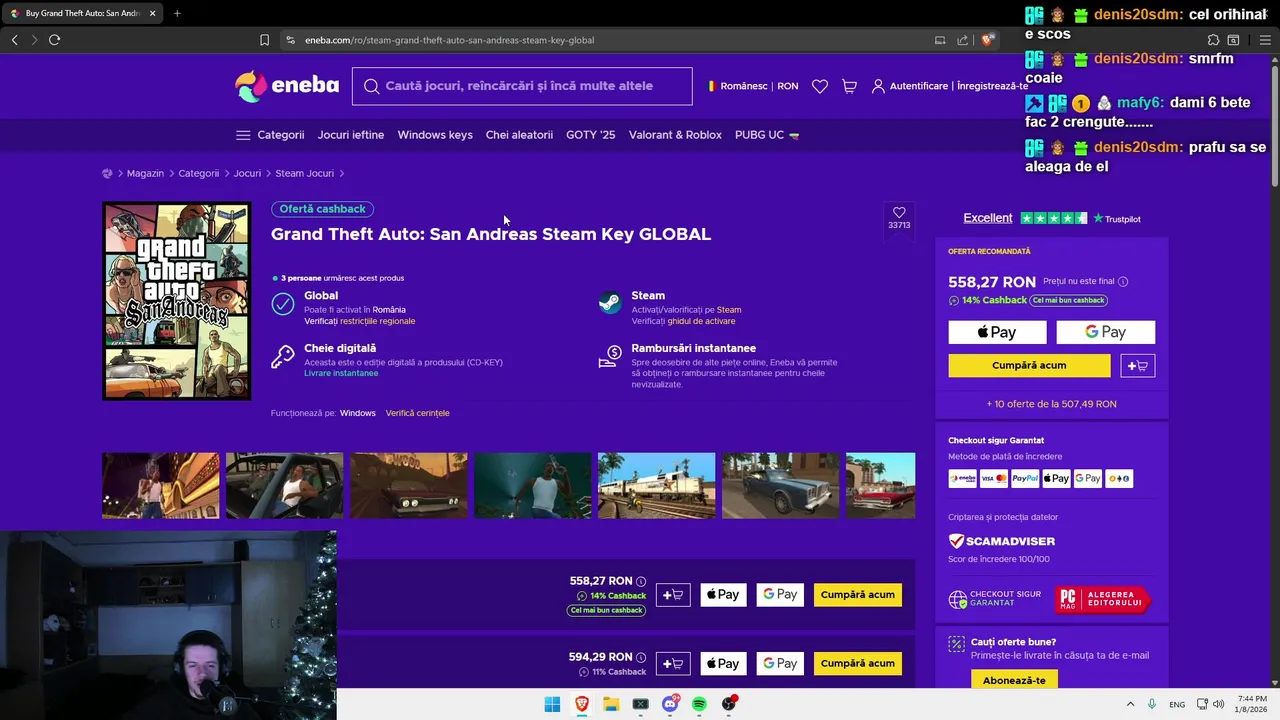Close the Buy Grand Theft Auto tab

(x=152, y=13)
